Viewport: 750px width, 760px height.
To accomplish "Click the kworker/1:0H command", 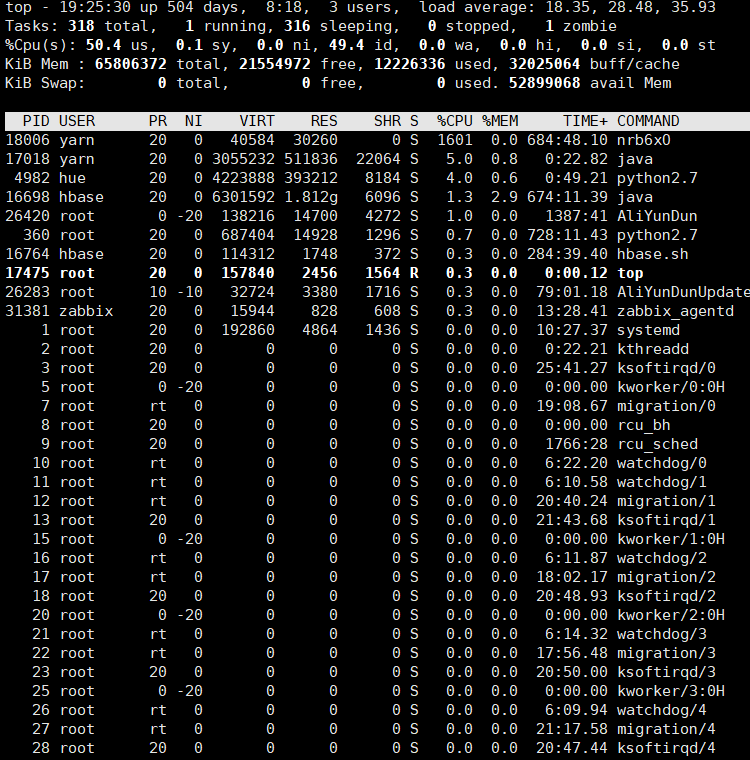I will click(670, 539).
